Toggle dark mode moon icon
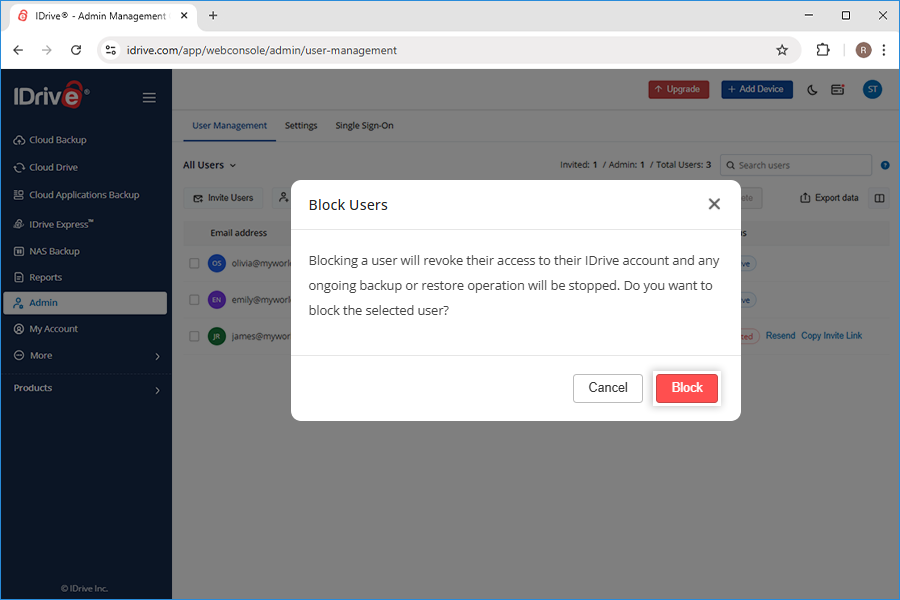The height and width of the screenshot is (600, 900). point(812,90)
